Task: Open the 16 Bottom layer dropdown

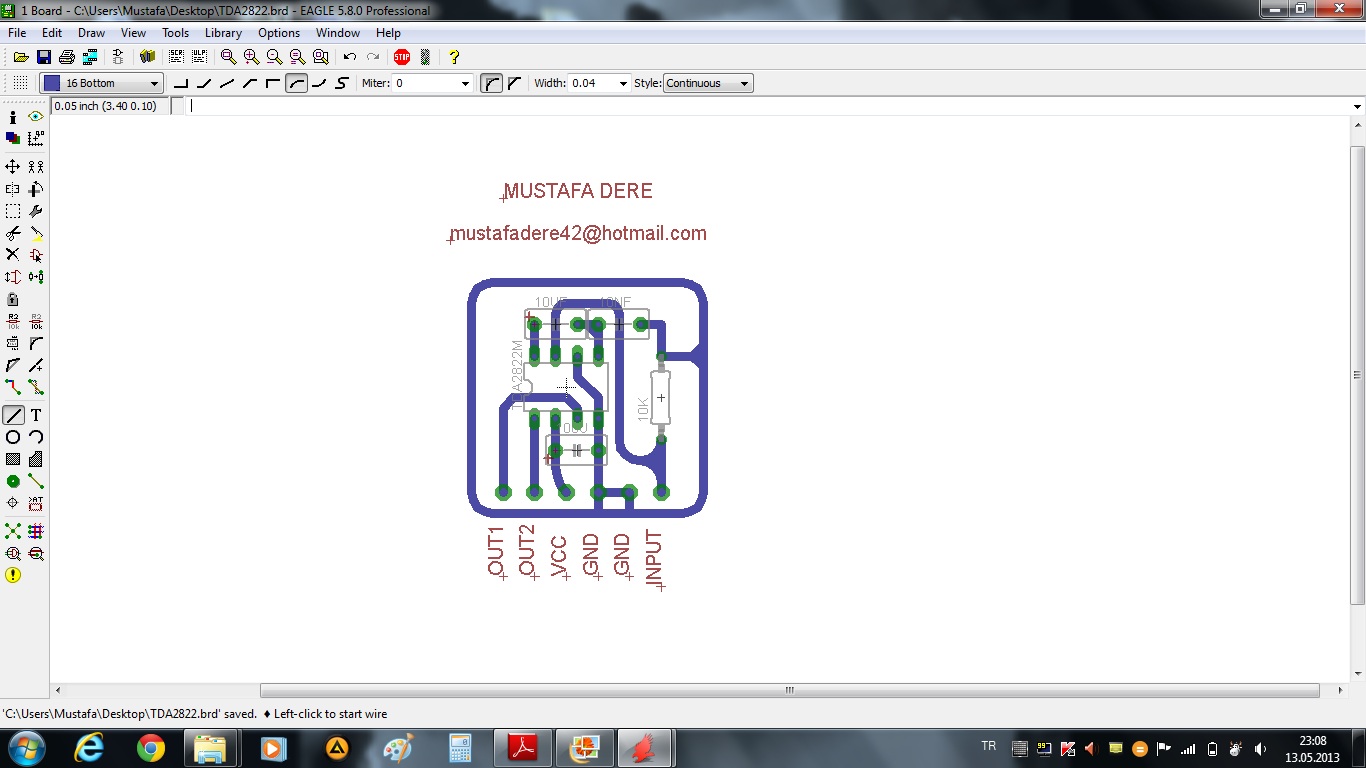Action: point(101,83)
